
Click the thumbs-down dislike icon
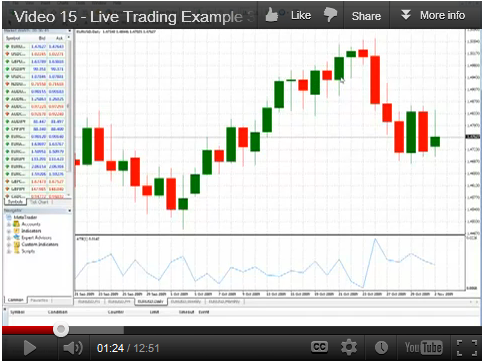[x=330, y=15]
